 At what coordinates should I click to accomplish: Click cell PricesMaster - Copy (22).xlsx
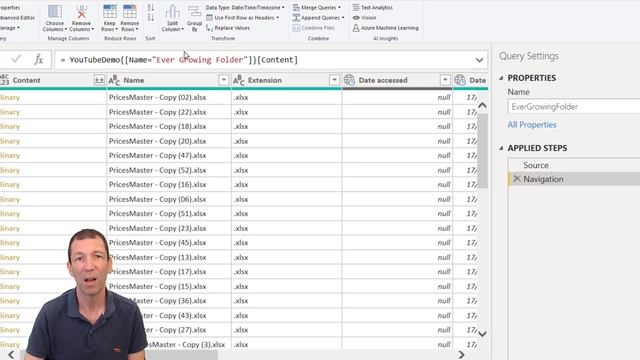(x=169, y=112)
